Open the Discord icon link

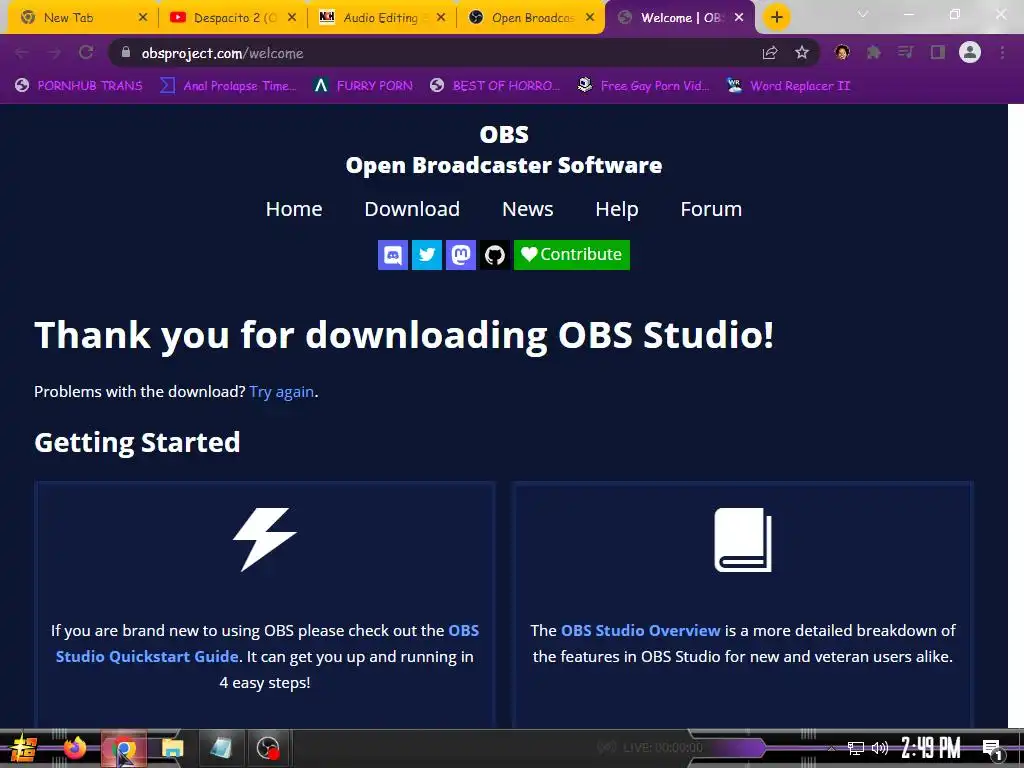click(x=392, y=255)
